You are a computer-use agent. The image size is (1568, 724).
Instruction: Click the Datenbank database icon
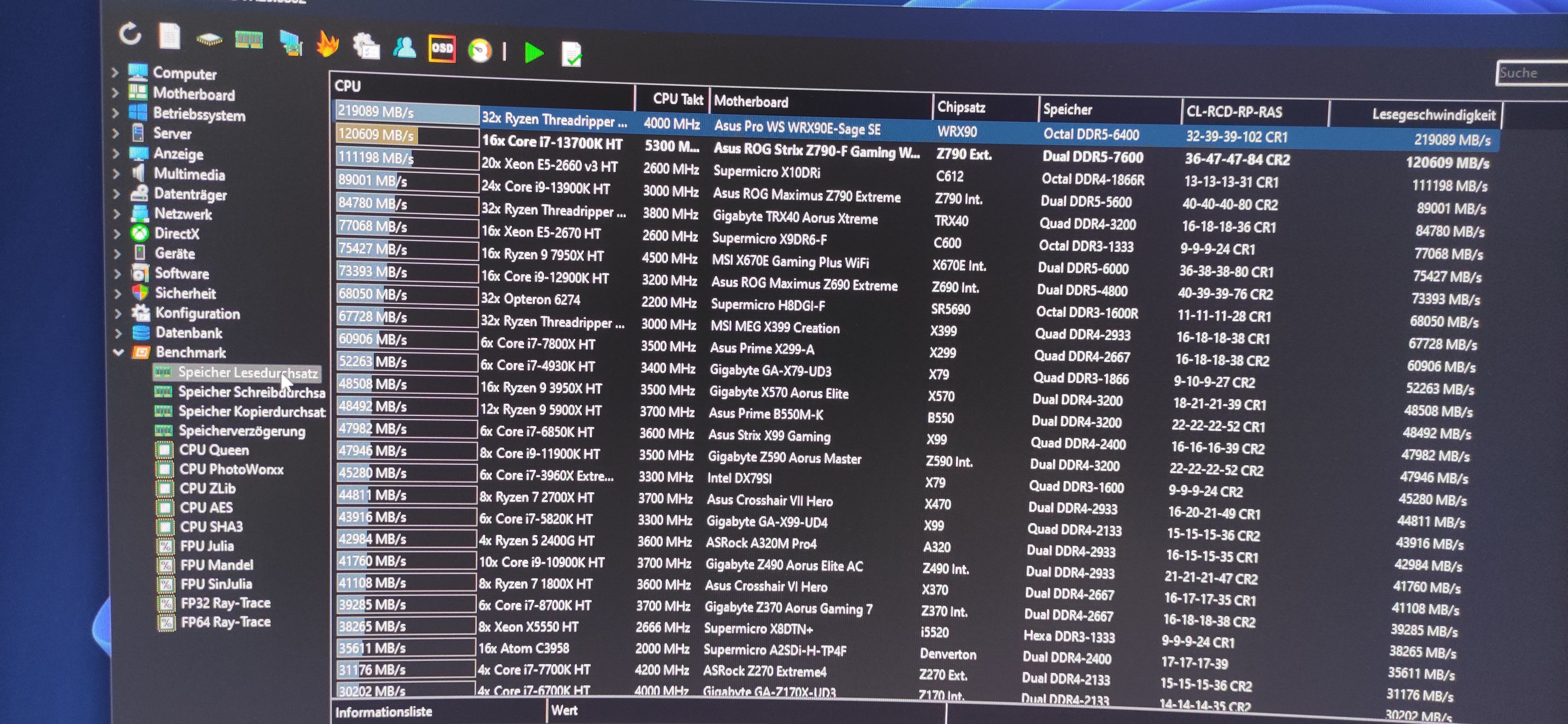click(x=141, y=332)
